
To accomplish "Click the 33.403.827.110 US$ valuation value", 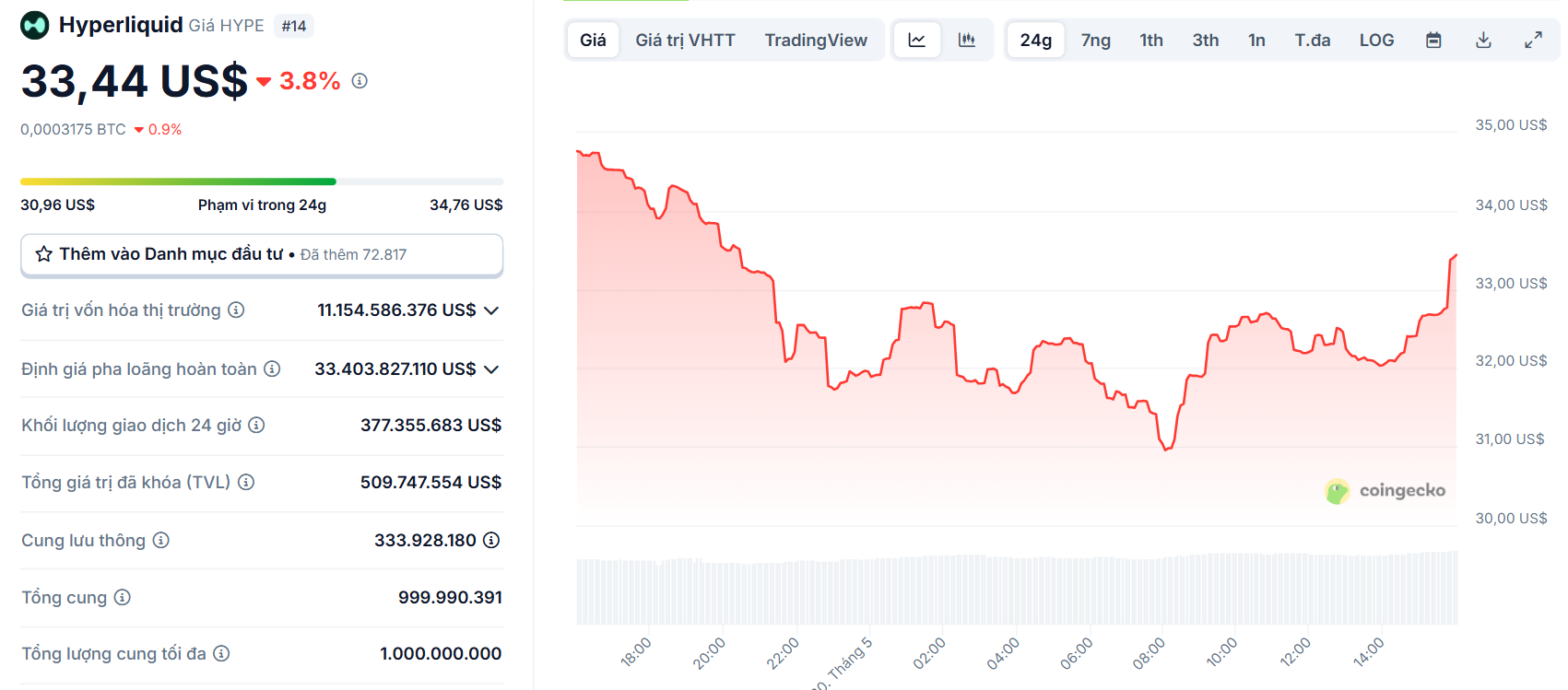I will [395, 369].
